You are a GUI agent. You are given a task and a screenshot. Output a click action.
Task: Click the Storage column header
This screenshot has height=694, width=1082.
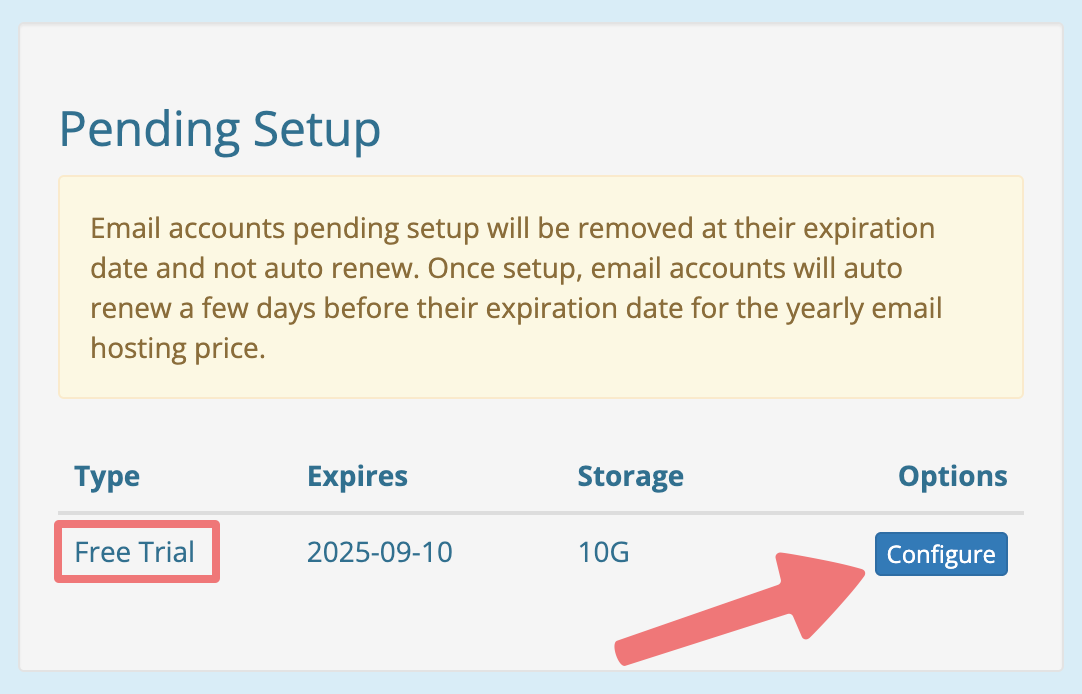click(630, 476)
